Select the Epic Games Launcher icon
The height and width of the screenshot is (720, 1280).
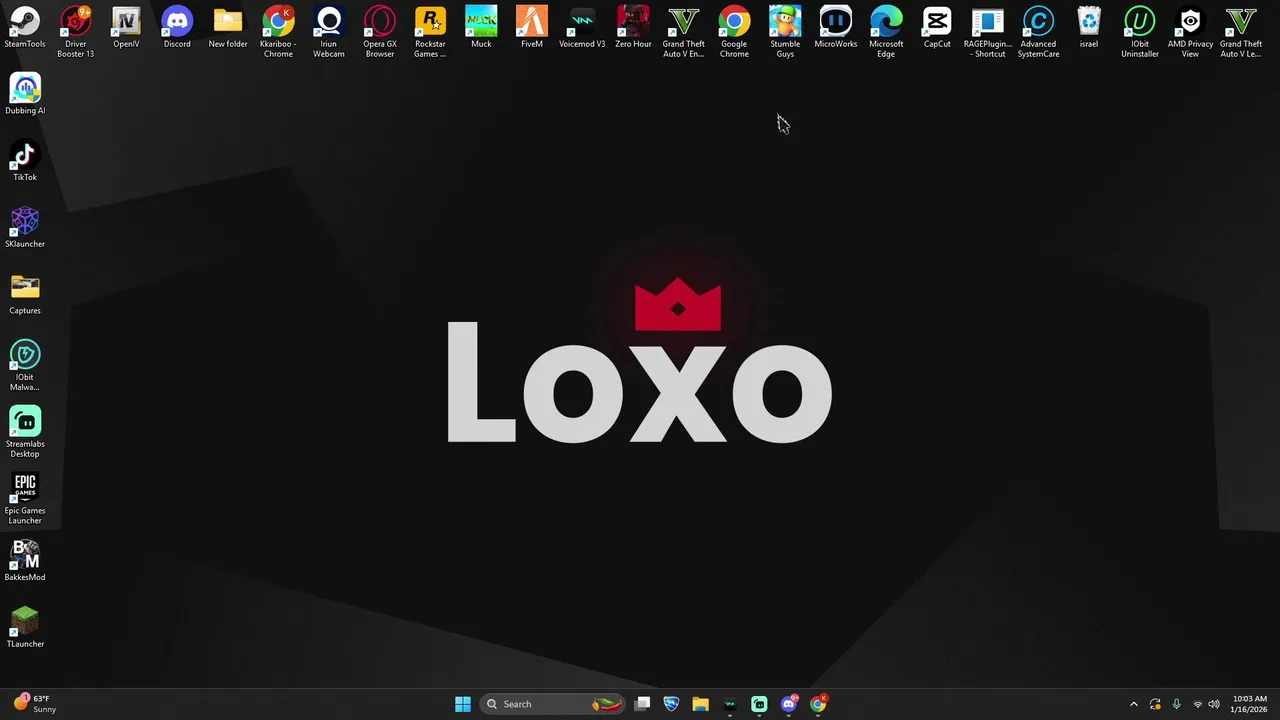pyautogui.click(x=25, y=498)
